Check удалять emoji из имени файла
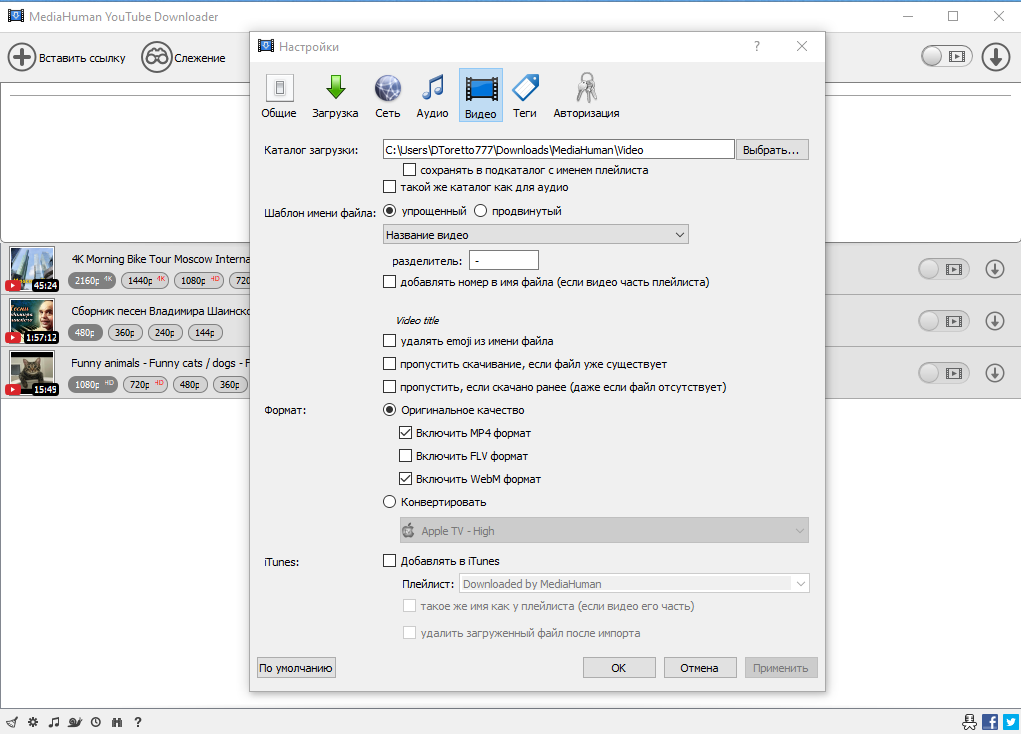This screenshot has width=1021, height=734. click(389, 341)
